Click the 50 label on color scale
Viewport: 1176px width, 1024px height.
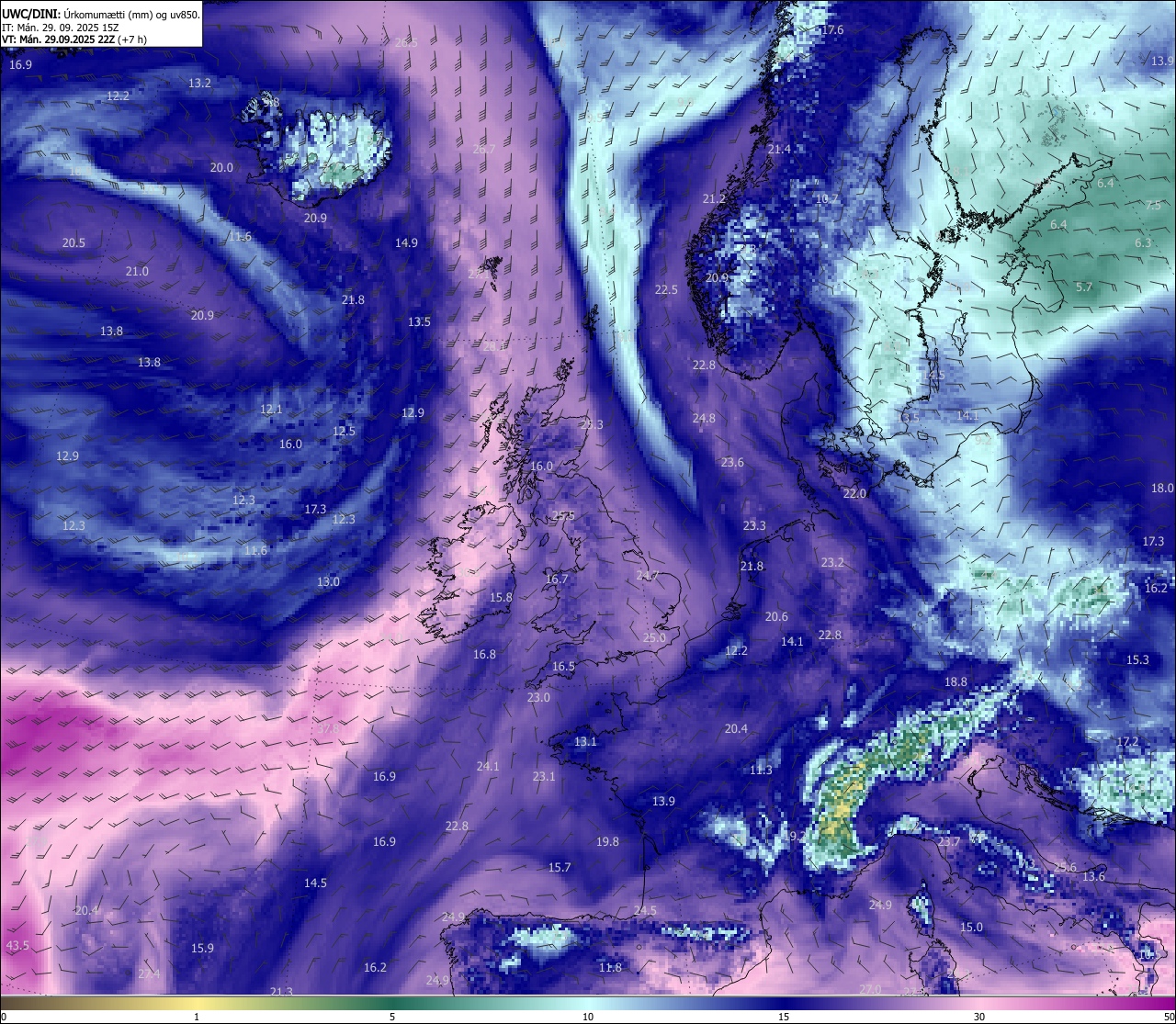tap(1169, 1017)
